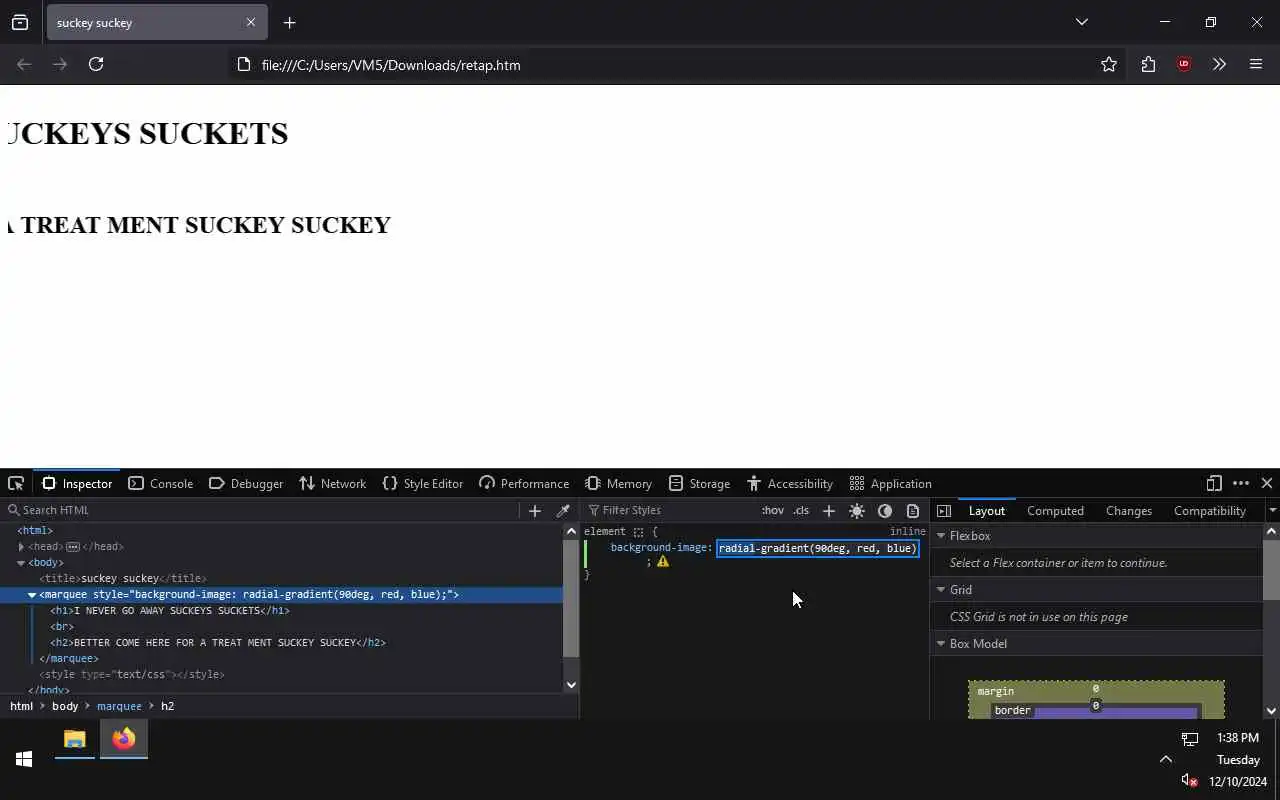Close the suckey suckey tab
The width and height of the screenshot is (1280, 800).
click(250, 22)
